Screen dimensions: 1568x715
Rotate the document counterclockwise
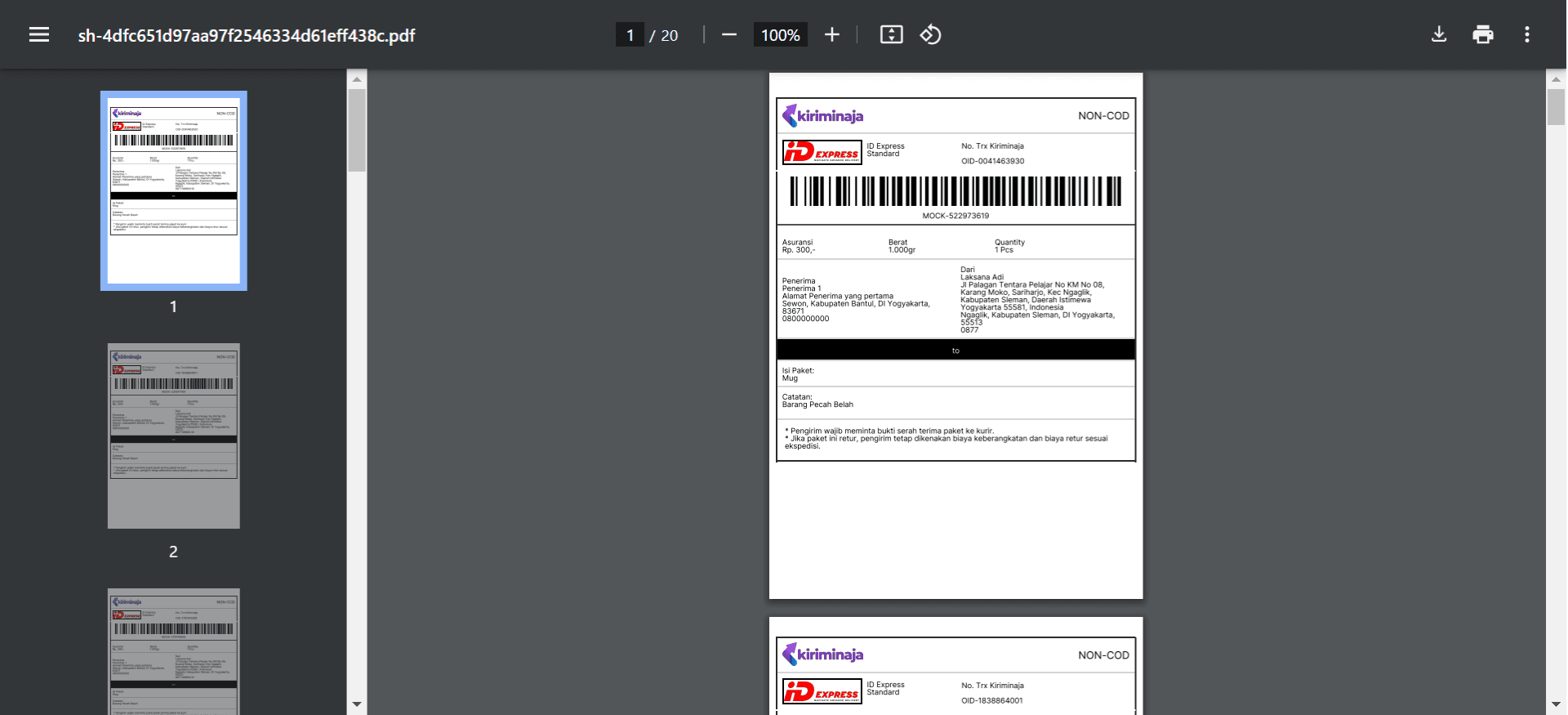tap(930, 34)
